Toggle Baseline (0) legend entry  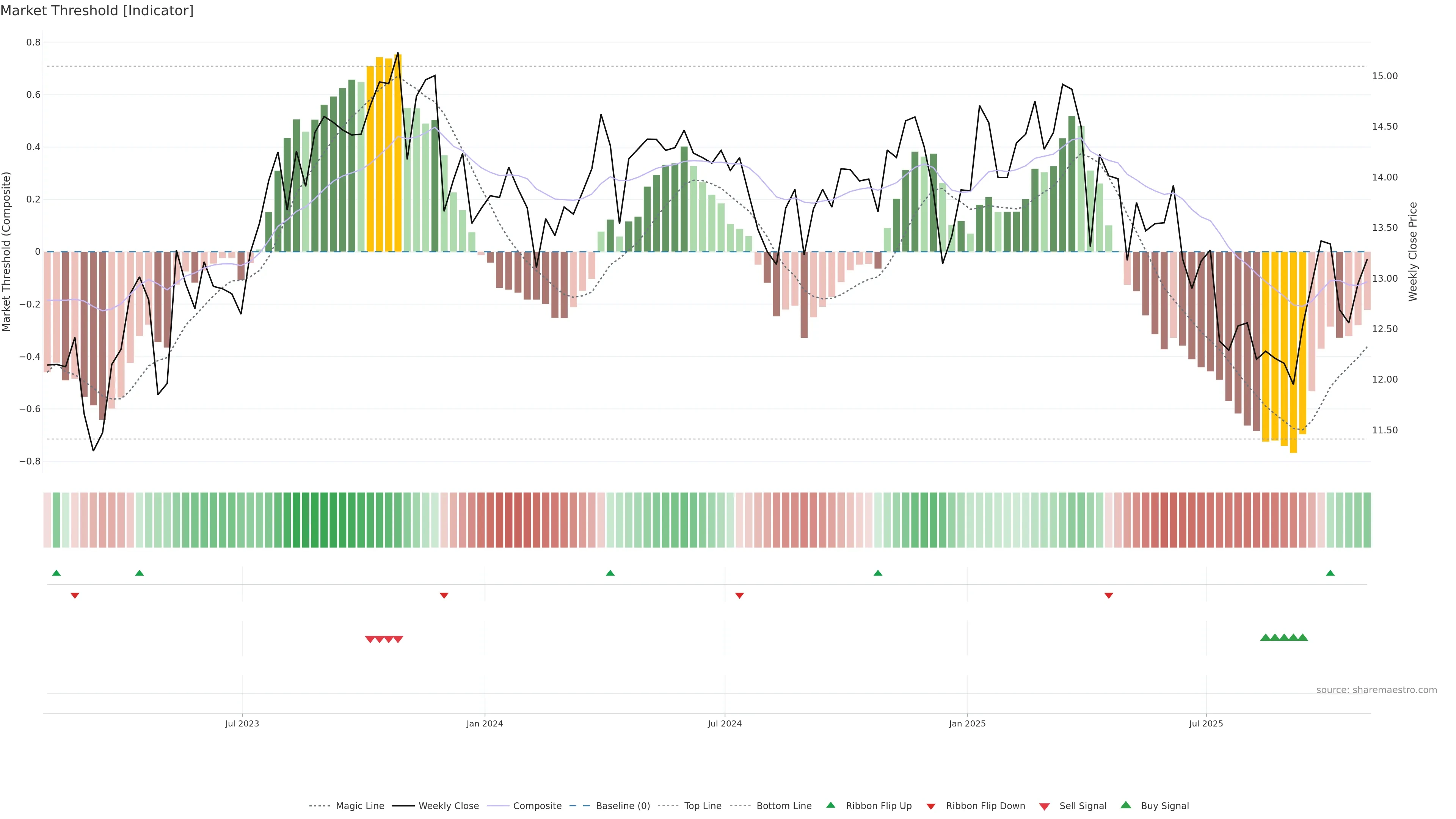(622, 806)
